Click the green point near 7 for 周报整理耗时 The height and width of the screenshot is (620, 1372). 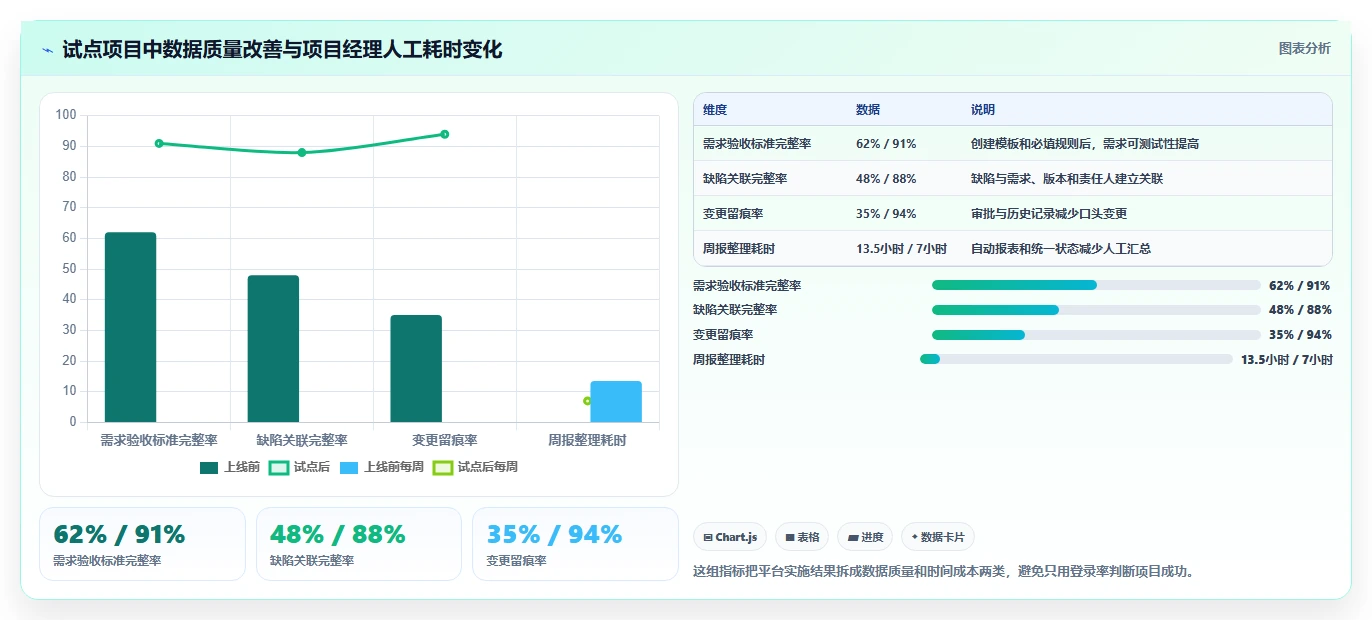pos(587,401)
